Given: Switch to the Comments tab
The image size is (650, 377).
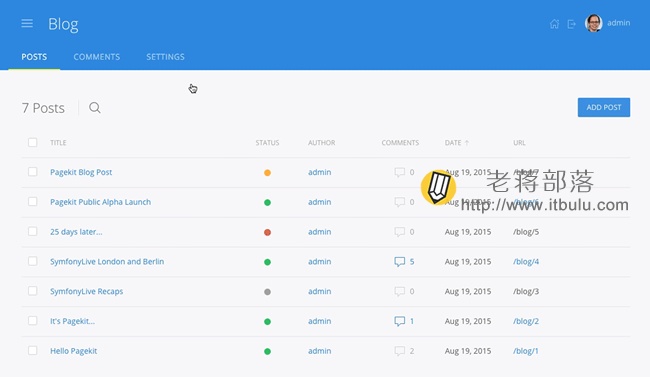Looking at the screenshot, I should [x=97, y=57].
